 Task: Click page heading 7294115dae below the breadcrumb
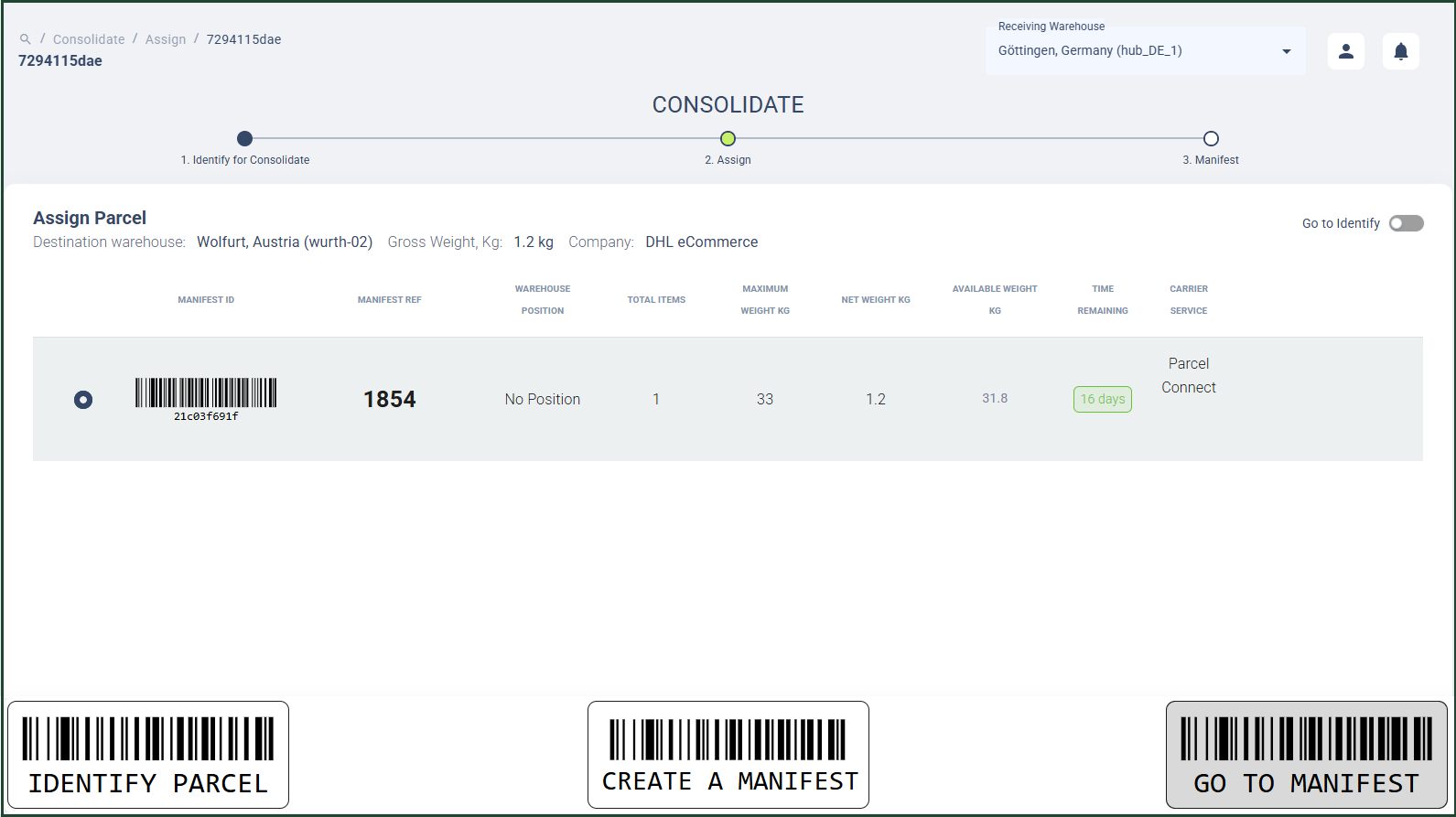(x=60, y=61)
